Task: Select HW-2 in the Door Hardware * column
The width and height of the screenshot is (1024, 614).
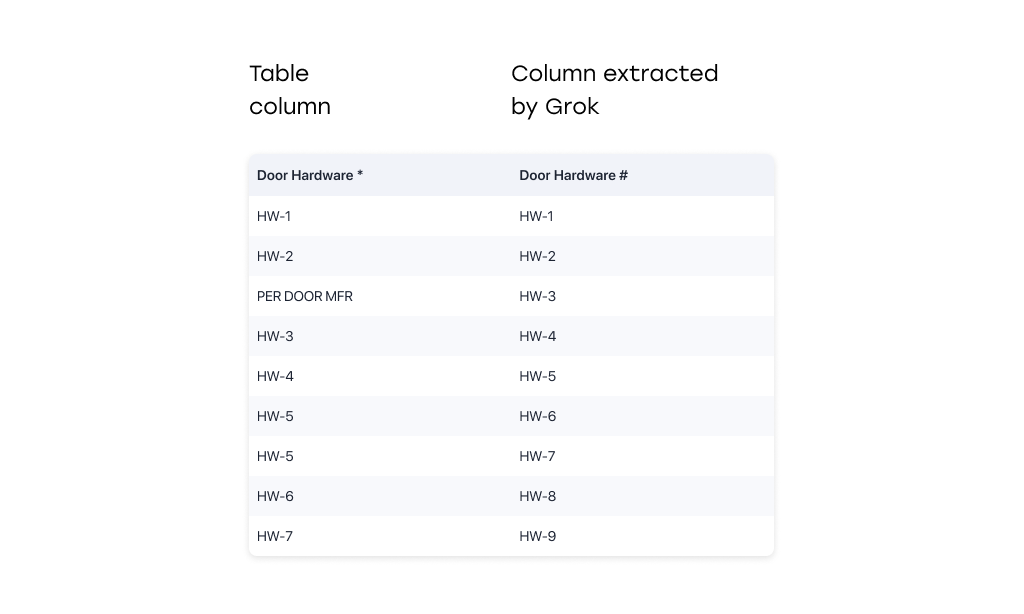Action: pos(275,256)
